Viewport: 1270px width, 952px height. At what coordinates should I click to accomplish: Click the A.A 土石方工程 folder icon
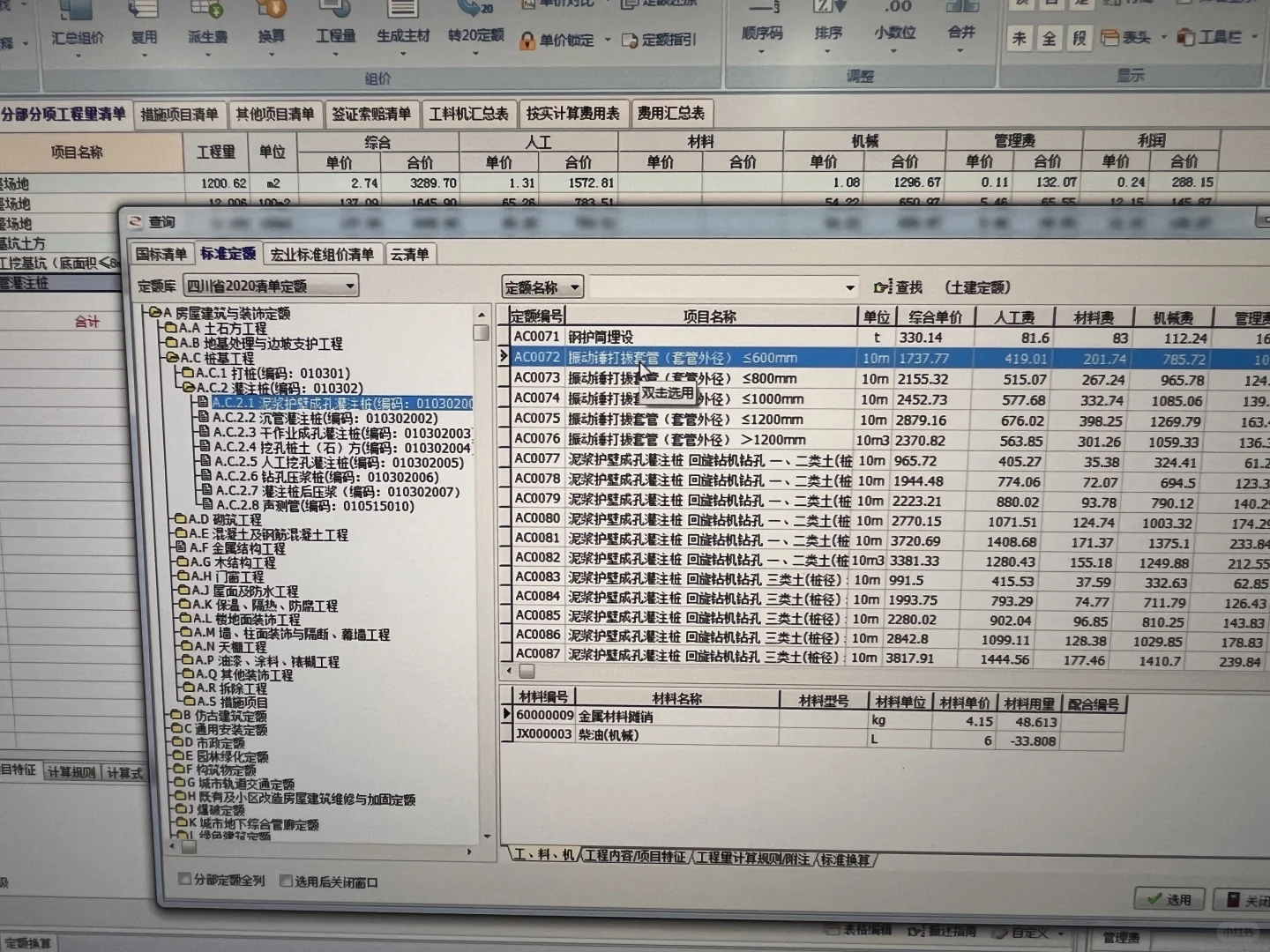[x=171, y=328]
